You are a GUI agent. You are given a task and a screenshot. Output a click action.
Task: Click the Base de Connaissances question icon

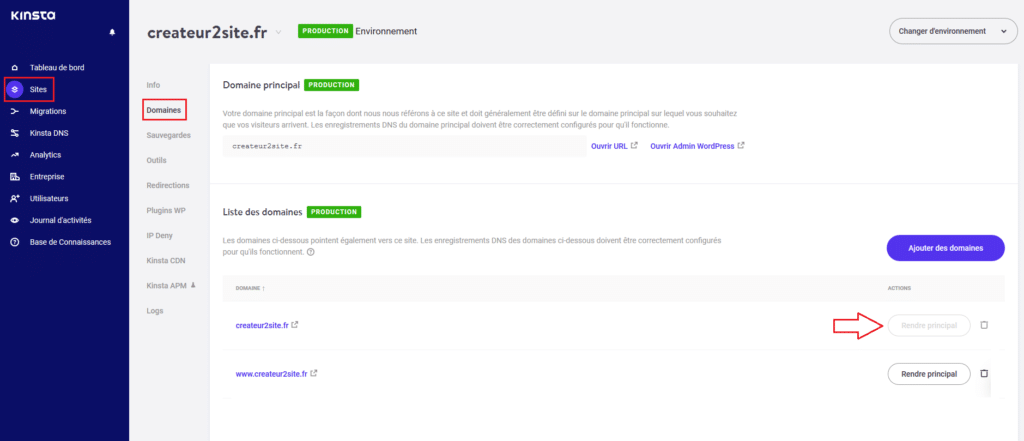point(14,242)
